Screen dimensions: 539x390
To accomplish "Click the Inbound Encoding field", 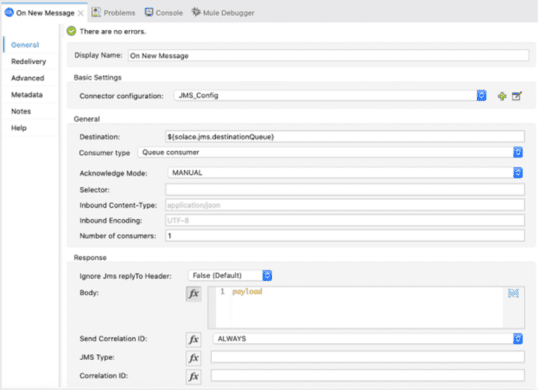I will pos(345,220).
